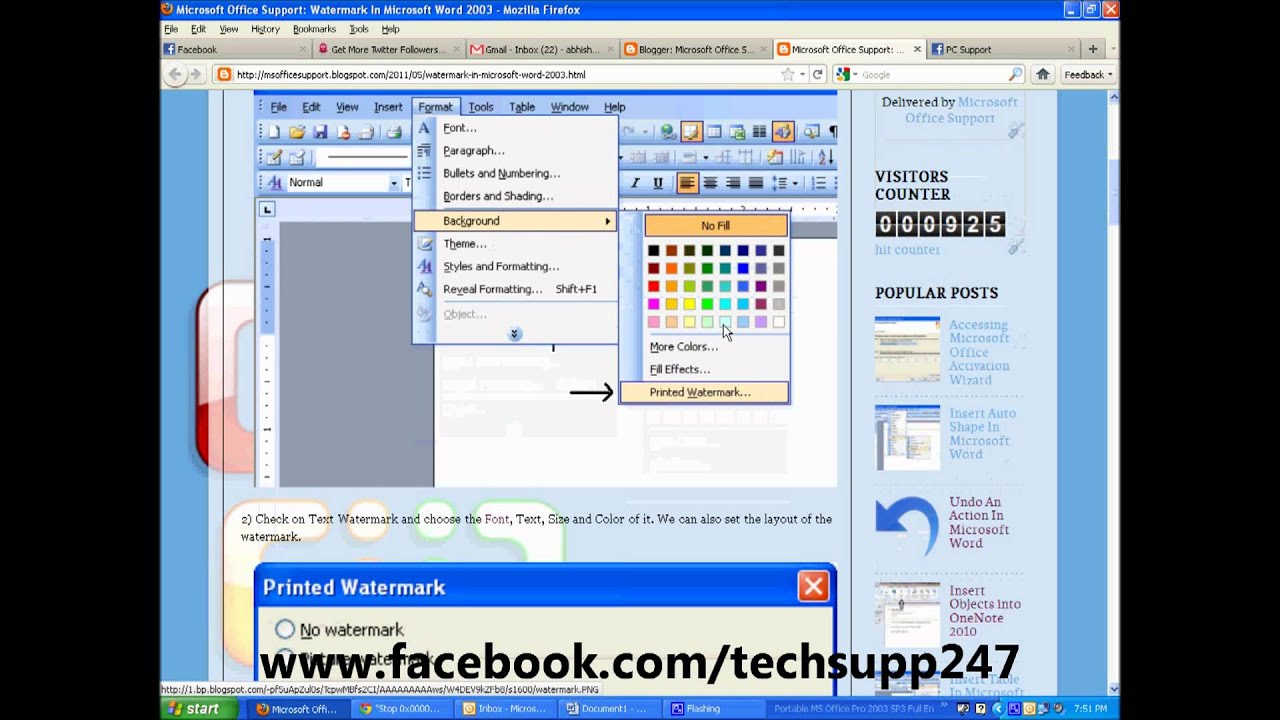
Task: Follow the hit counter link
Action: pyautogui.click(x=908, y=250)
